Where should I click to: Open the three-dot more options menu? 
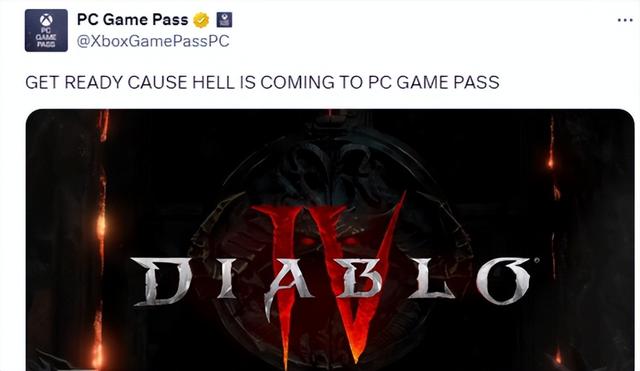tap(624, 20)
